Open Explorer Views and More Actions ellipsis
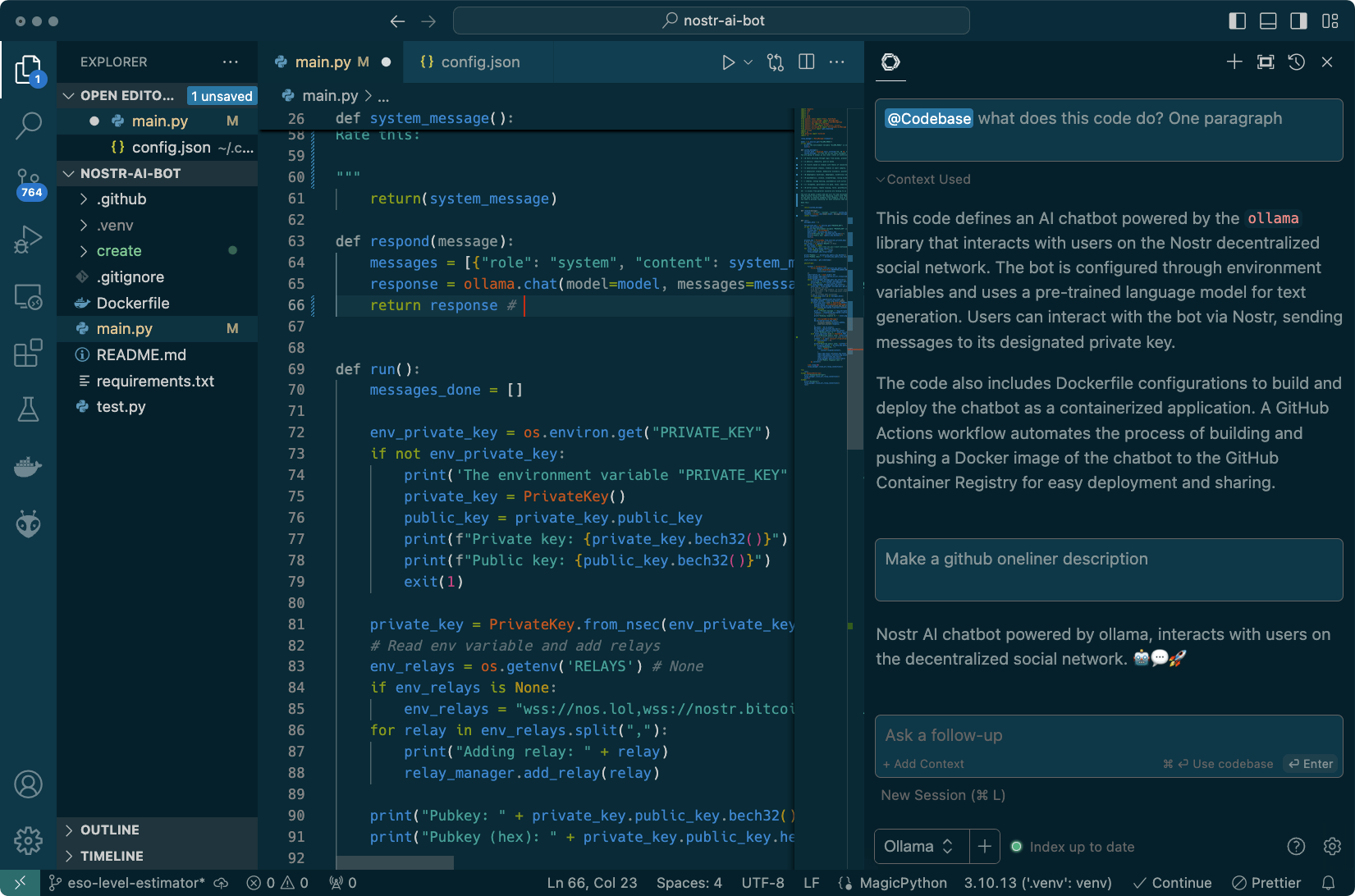1355x896 pixels. click(231, 62)
